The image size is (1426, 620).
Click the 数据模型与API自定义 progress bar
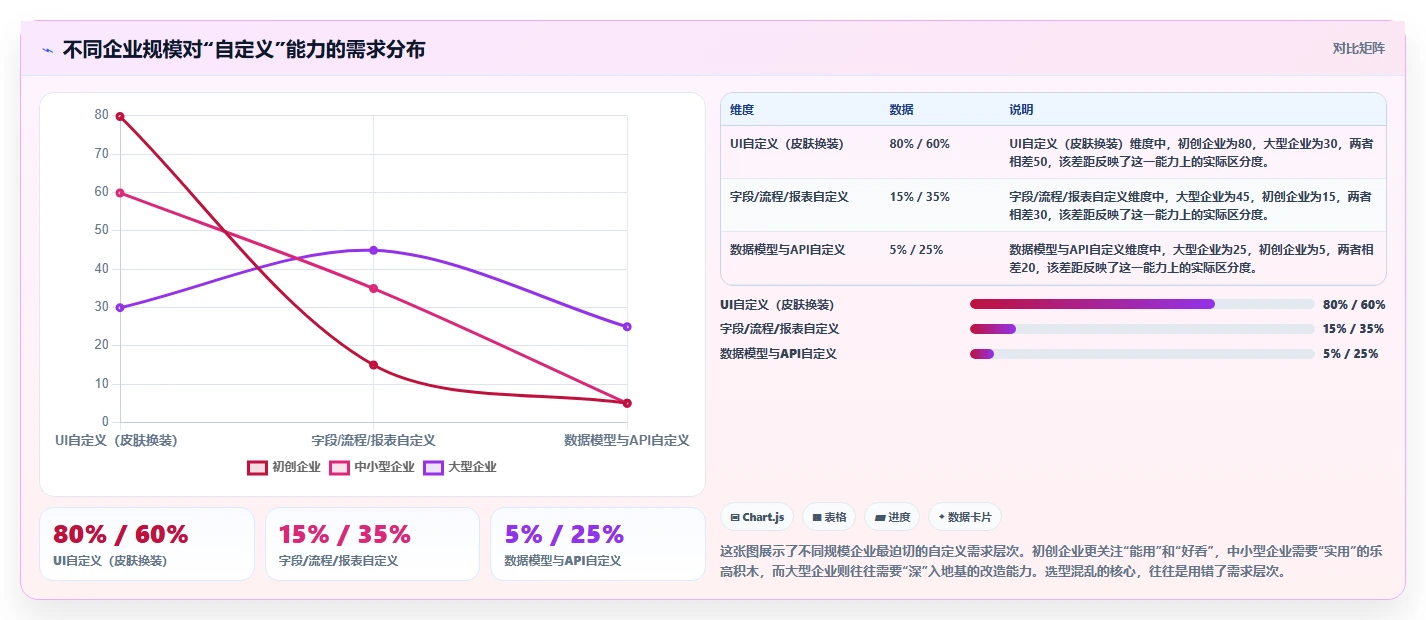coord(1142,354)
